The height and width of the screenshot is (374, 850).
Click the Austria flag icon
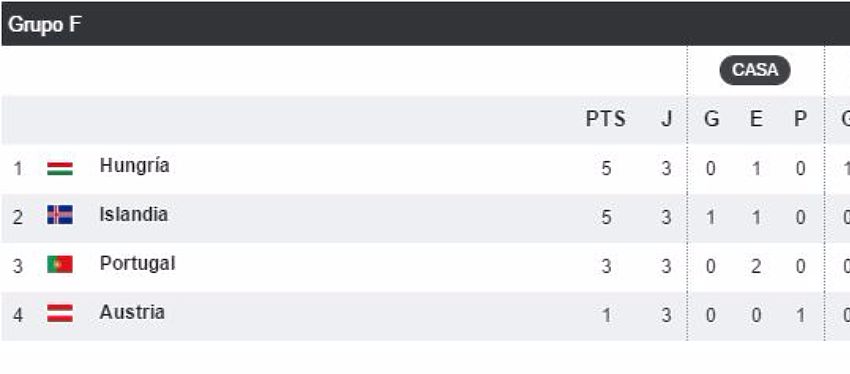click(60, 313)
